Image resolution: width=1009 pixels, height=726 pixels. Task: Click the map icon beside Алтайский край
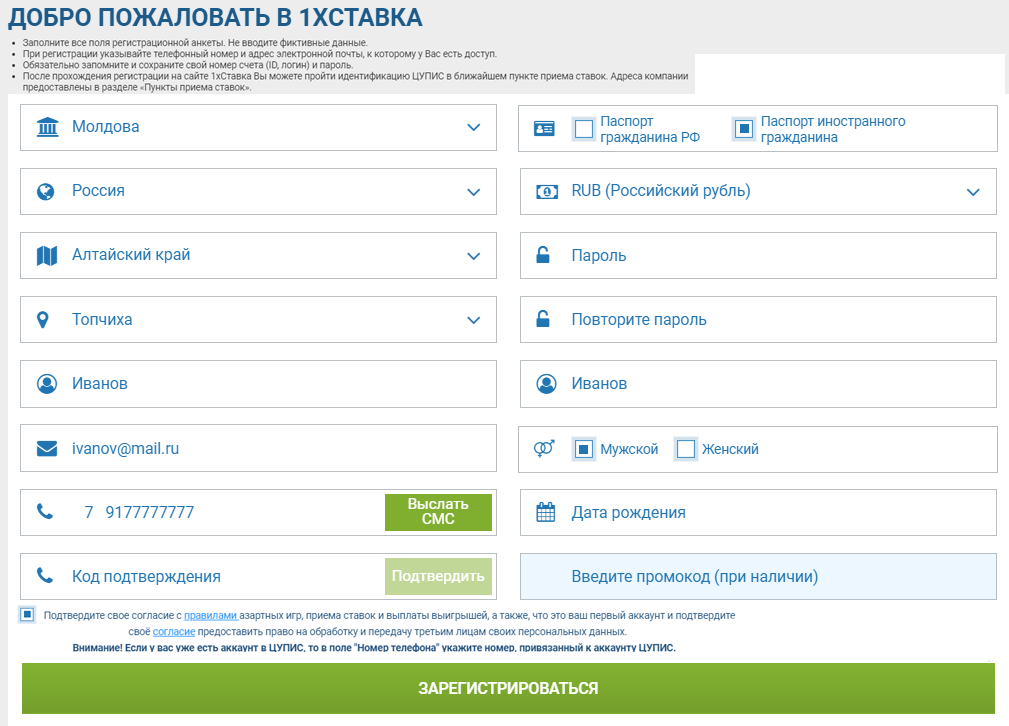[x=46, y=256]
